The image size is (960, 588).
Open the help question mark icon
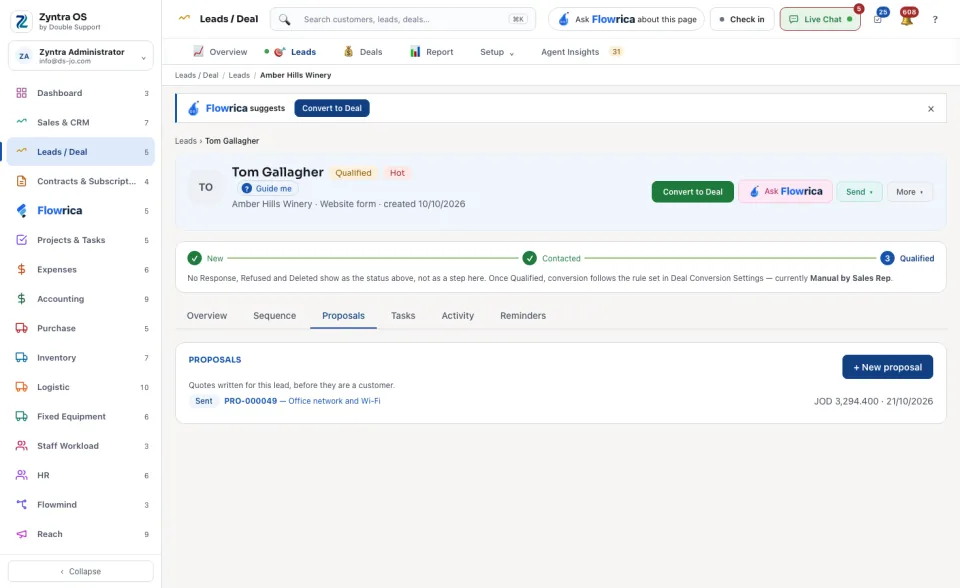click(935, 20)
